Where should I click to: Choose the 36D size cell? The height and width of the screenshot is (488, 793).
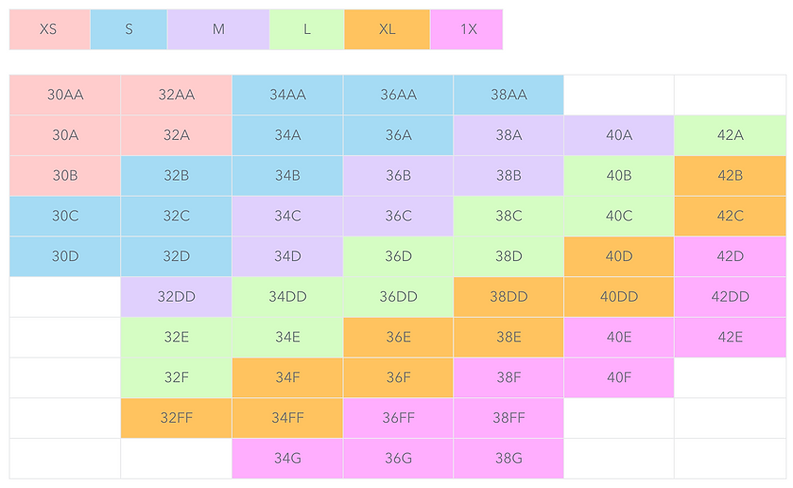(398, 257)
